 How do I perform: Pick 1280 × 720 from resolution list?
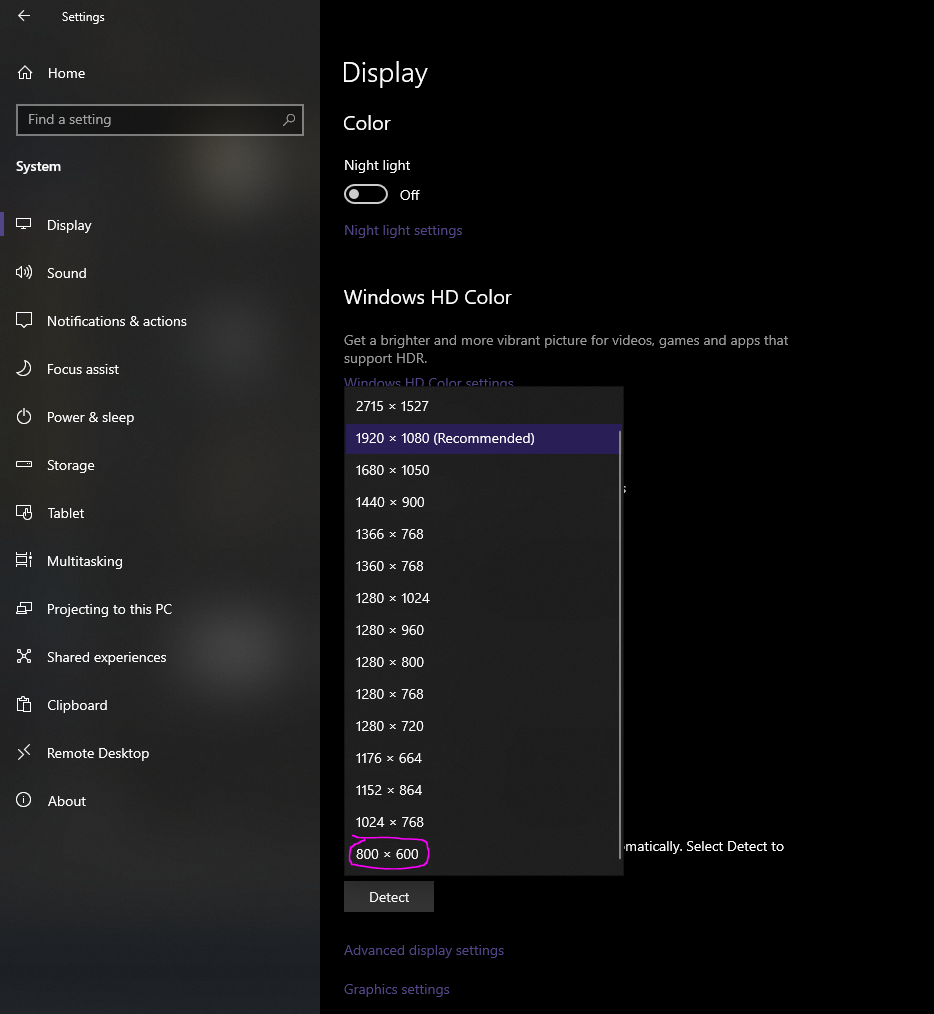(390, 726)
